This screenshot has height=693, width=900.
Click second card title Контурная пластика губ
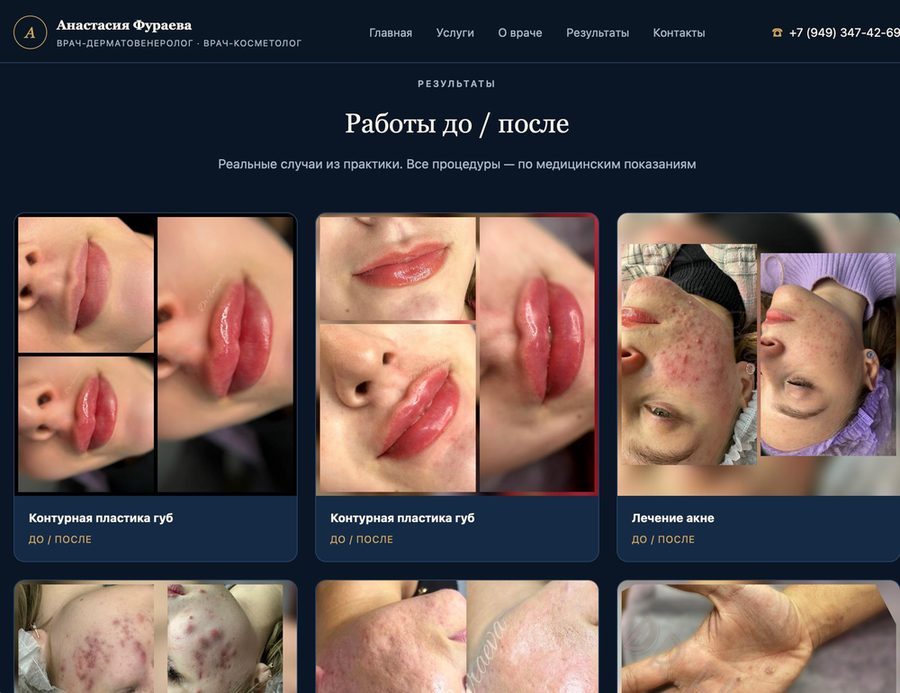[x=402, y=518]
